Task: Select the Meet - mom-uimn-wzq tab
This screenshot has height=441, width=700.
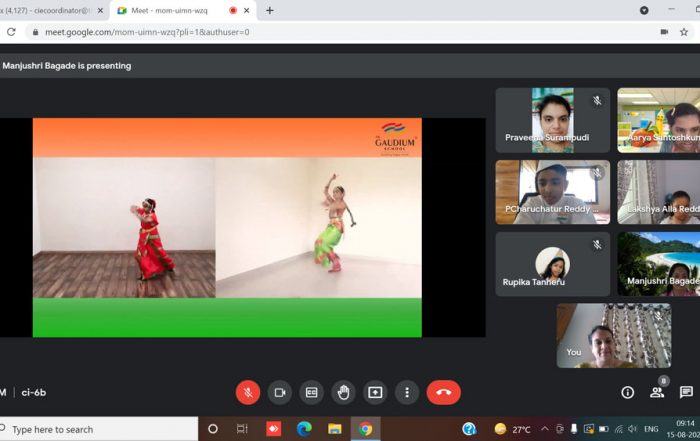Action: coord(170,10)
